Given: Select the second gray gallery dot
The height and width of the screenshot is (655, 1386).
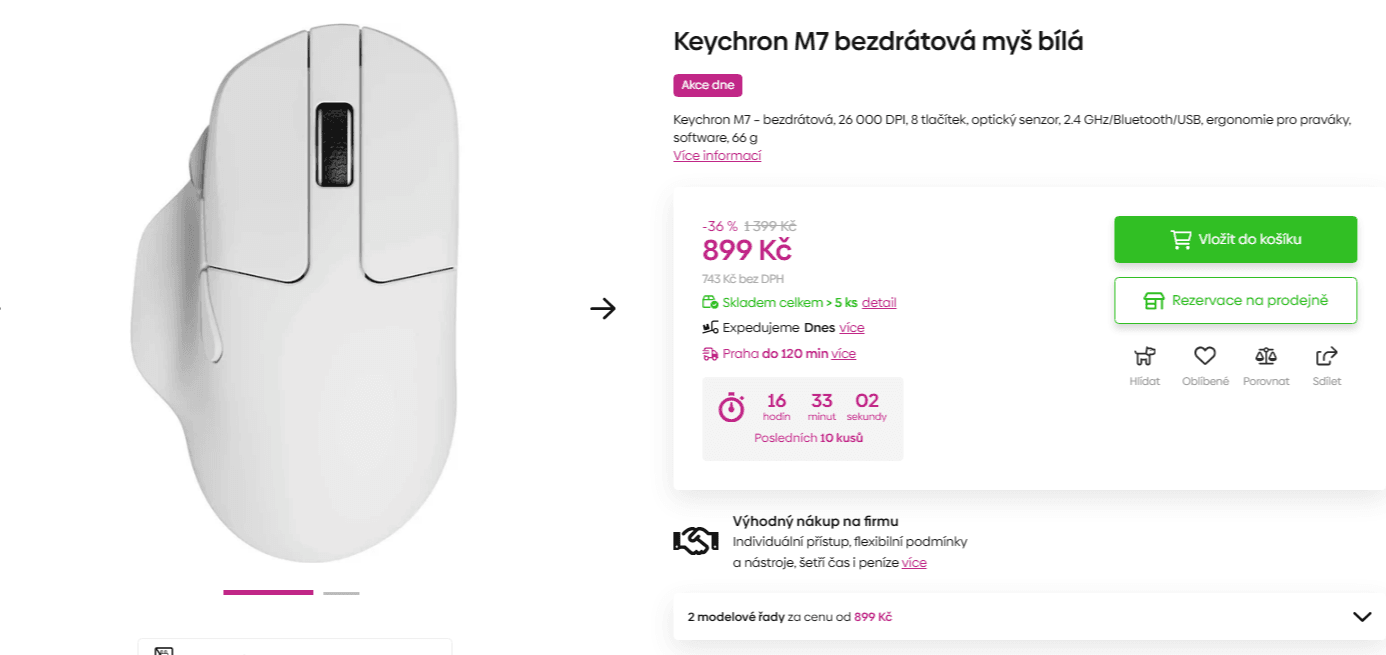Looking at the screenshot, I should (x=340, y=592).
